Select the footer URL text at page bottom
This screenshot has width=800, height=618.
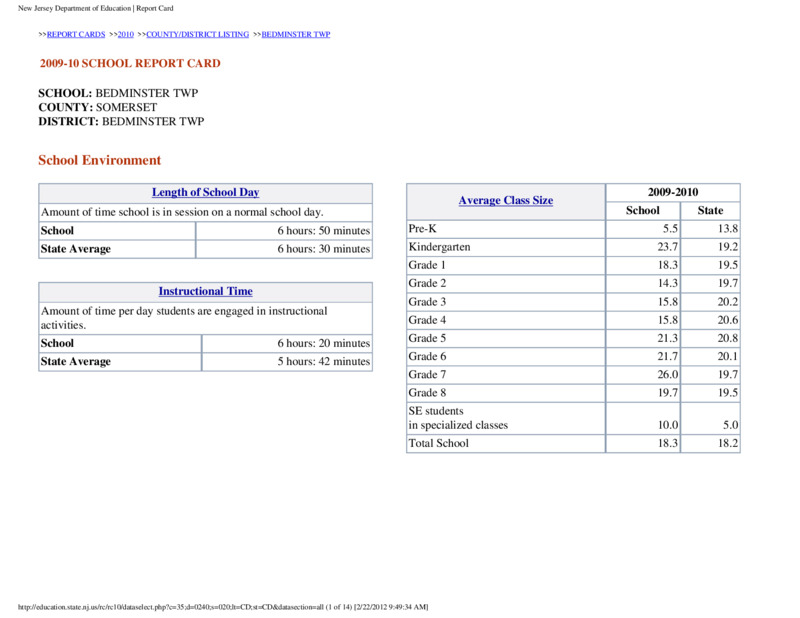(x=223, y=607)
